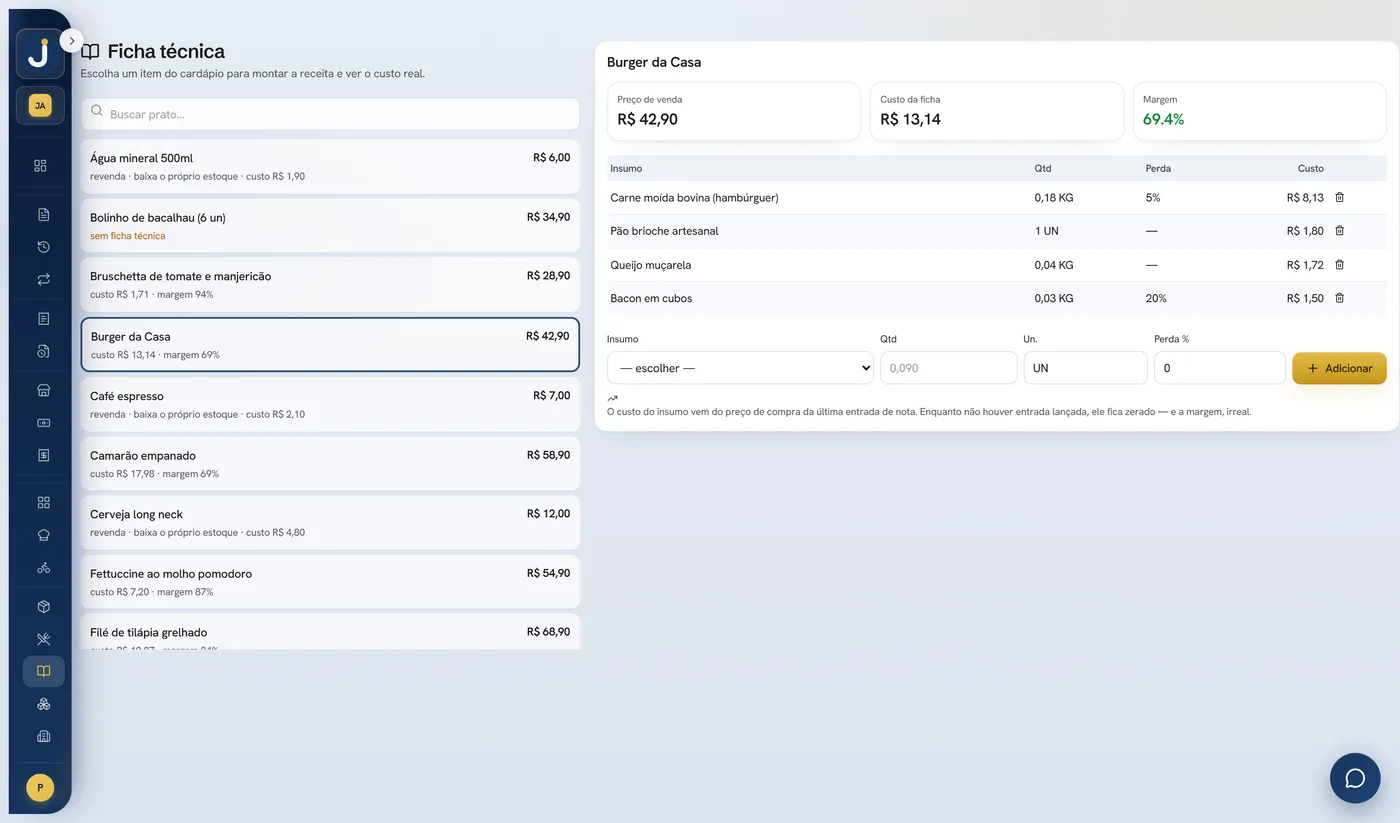Click the Qtd quantity input field
The image size is (1400, 823).
click(948, 368)
